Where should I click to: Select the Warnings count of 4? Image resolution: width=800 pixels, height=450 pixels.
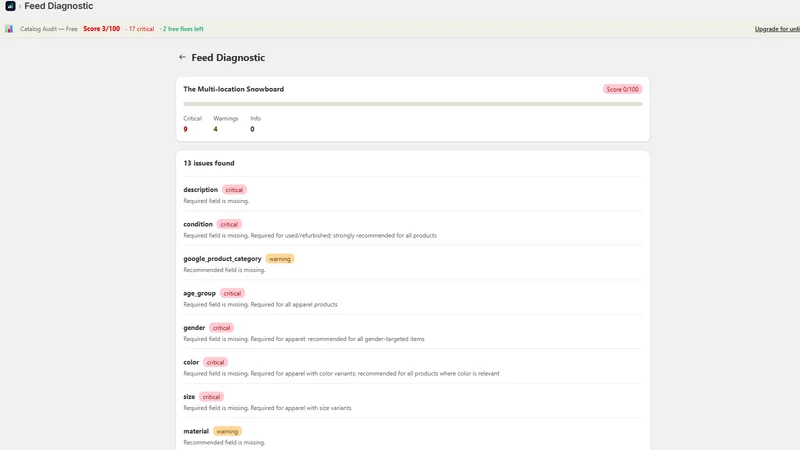[215, 129]
